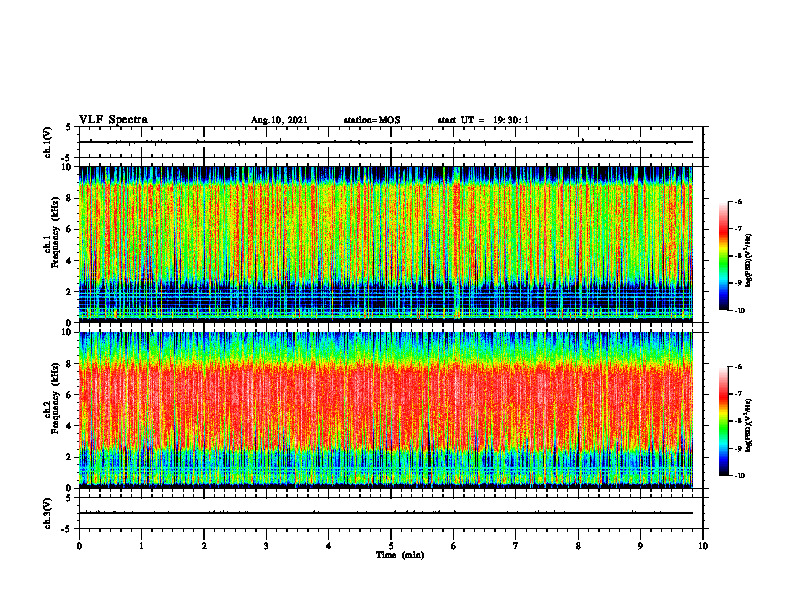The width and height of the screenshot is (792, 612).
Task: Click the date "Aug.10, 2021" in header
Action: coord(279,120)
